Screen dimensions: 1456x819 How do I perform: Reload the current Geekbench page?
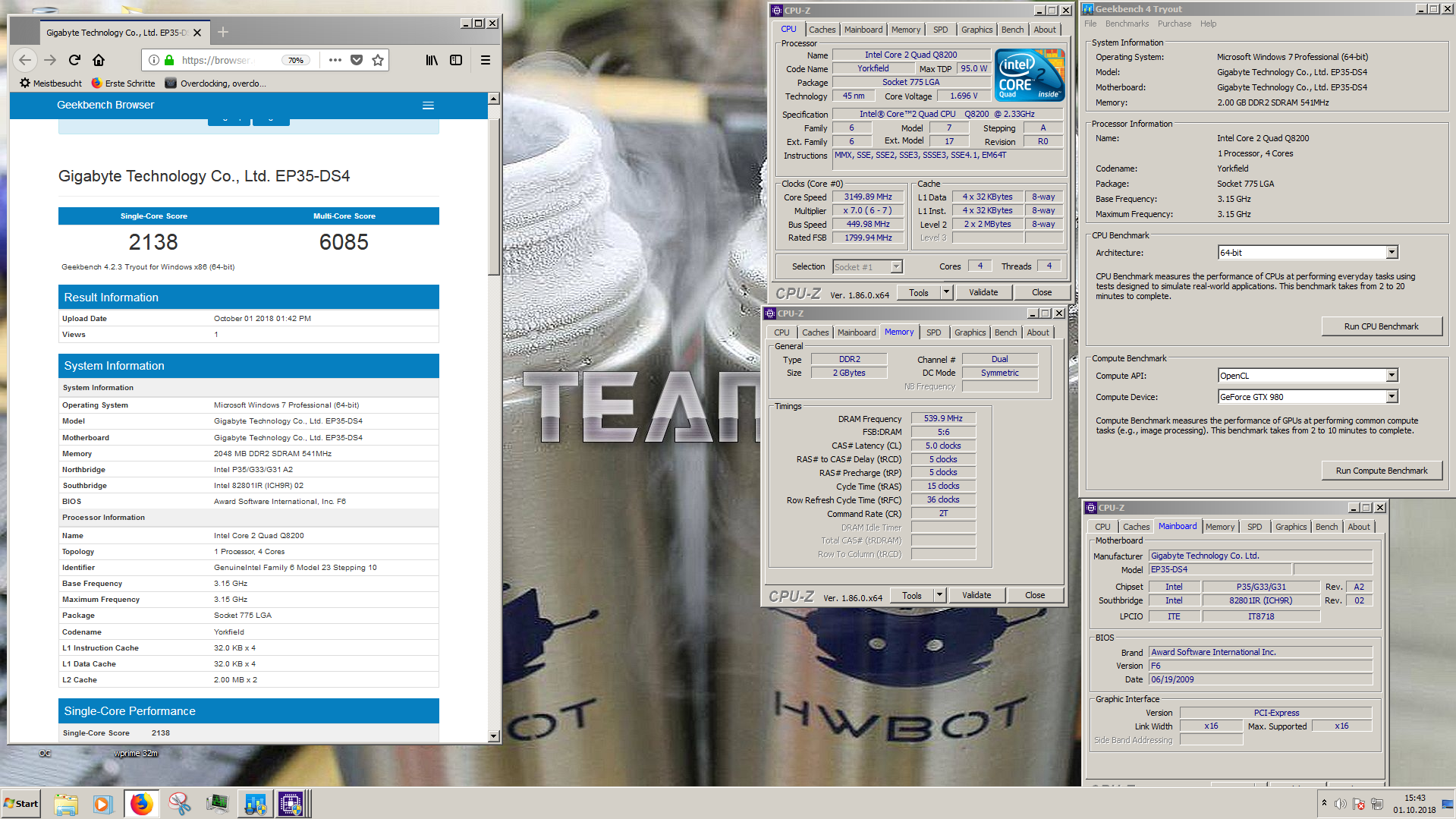(74, 60)
